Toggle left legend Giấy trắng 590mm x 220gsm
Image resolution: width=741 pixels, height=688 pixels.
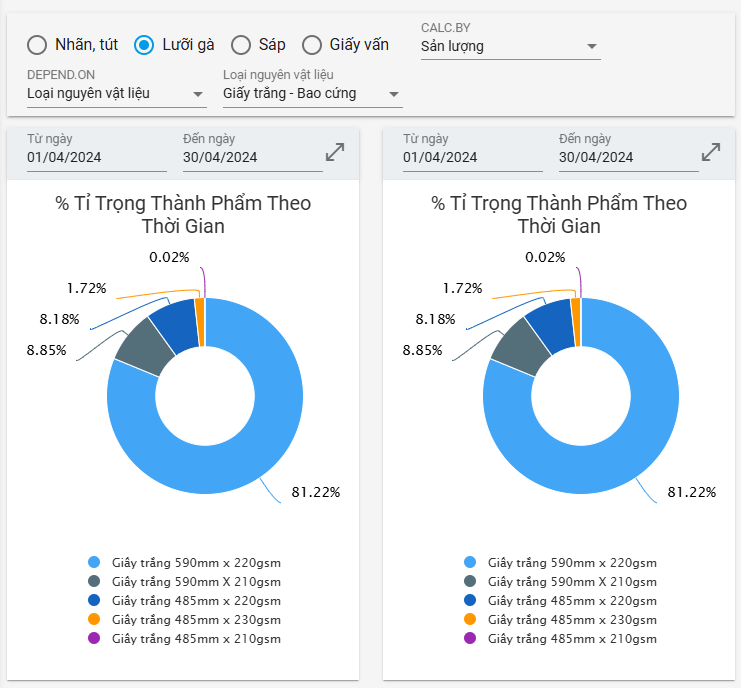(196, 563)
